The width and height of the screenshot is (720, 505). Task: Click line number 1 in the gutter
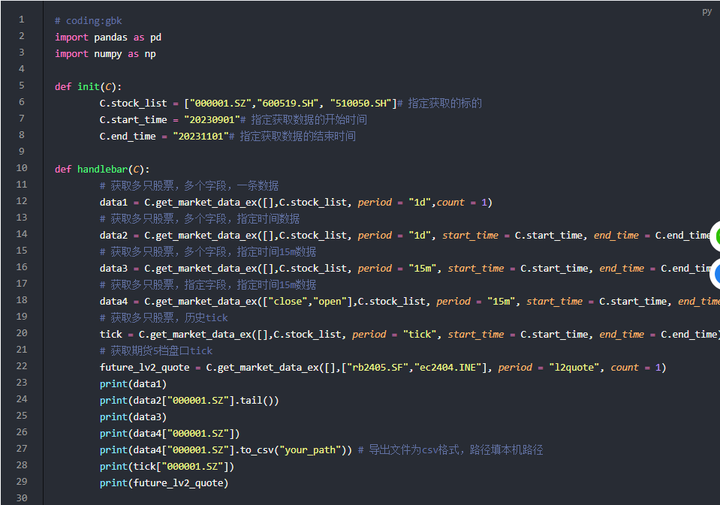(20, 20)
